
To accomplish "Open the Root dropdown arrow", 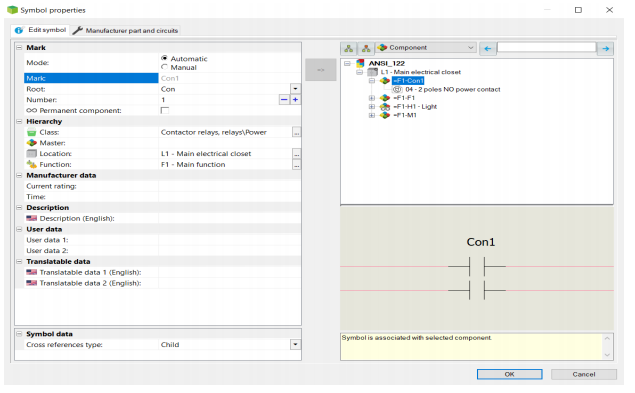I will [x=296, y=89].
